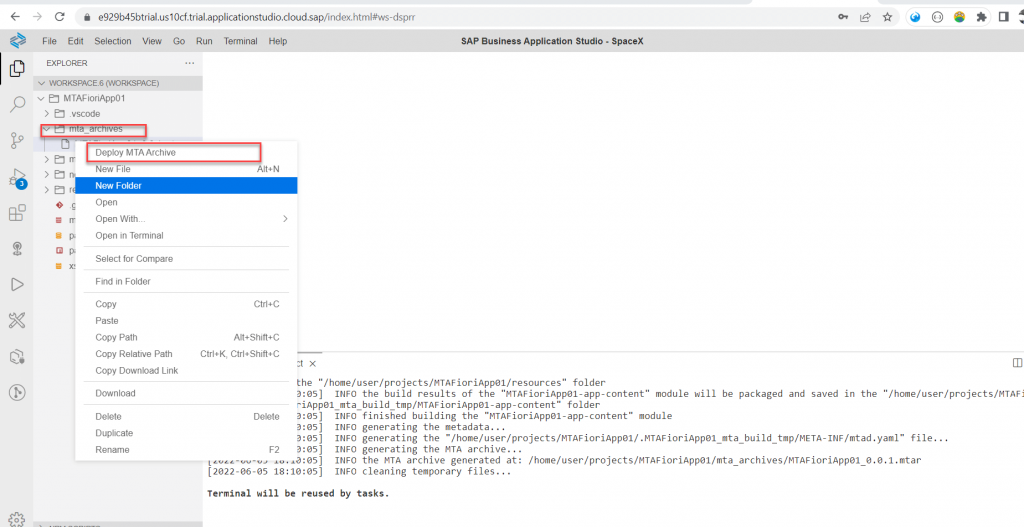
Task: Select New Folder in context menu
Action: coord(187,185)
